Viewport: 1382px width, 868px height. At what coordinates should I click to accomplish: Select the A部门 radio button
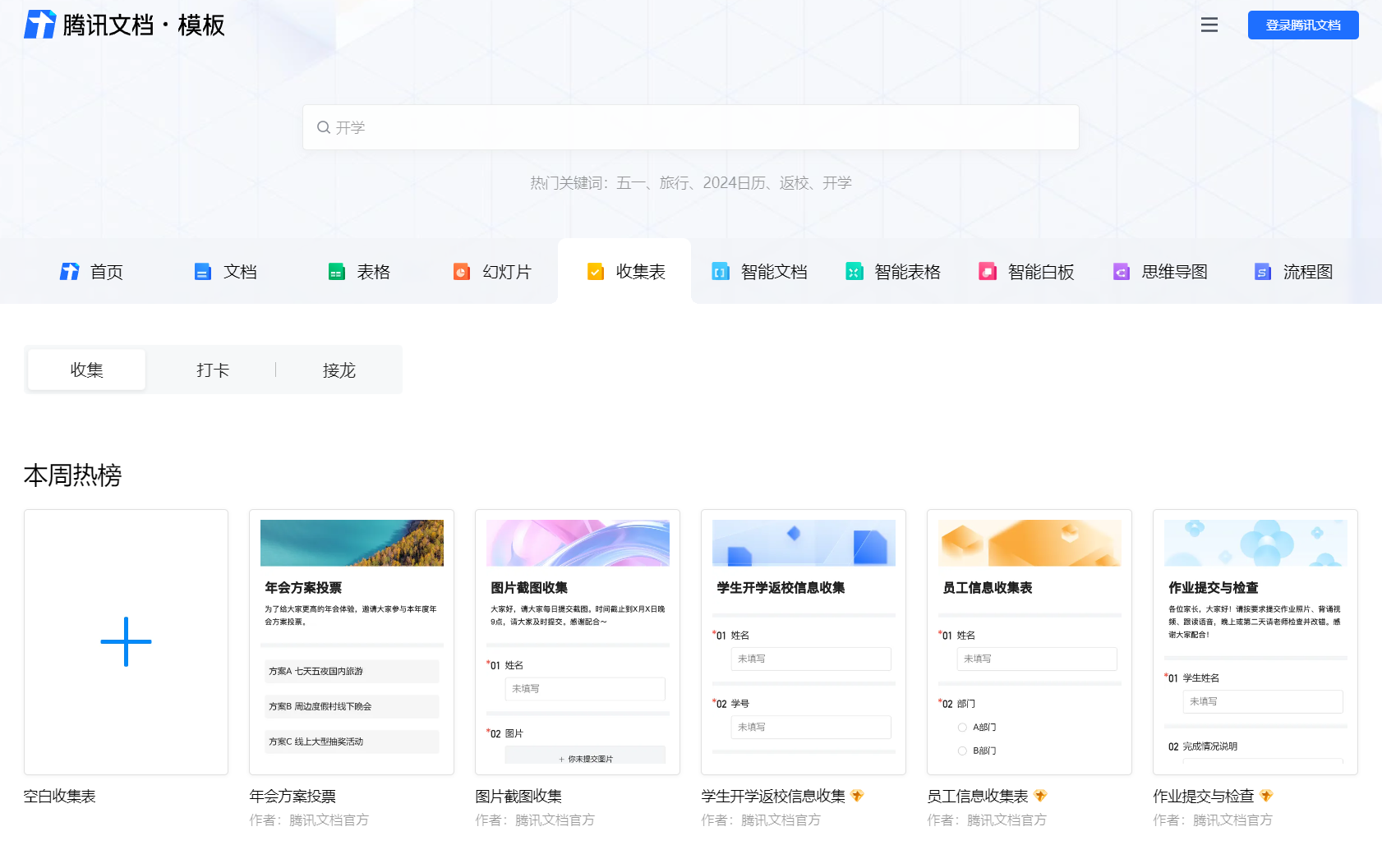click(961, 727)
